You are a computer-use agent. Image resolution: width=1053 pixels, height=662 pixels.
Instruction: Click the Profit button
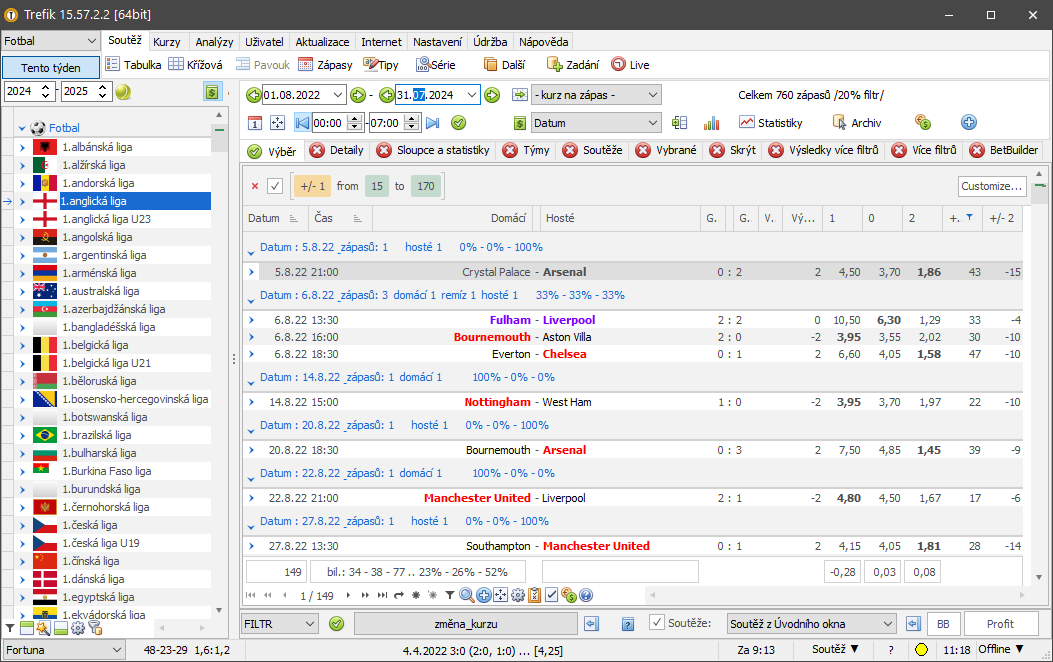[x=1000, y=624]
